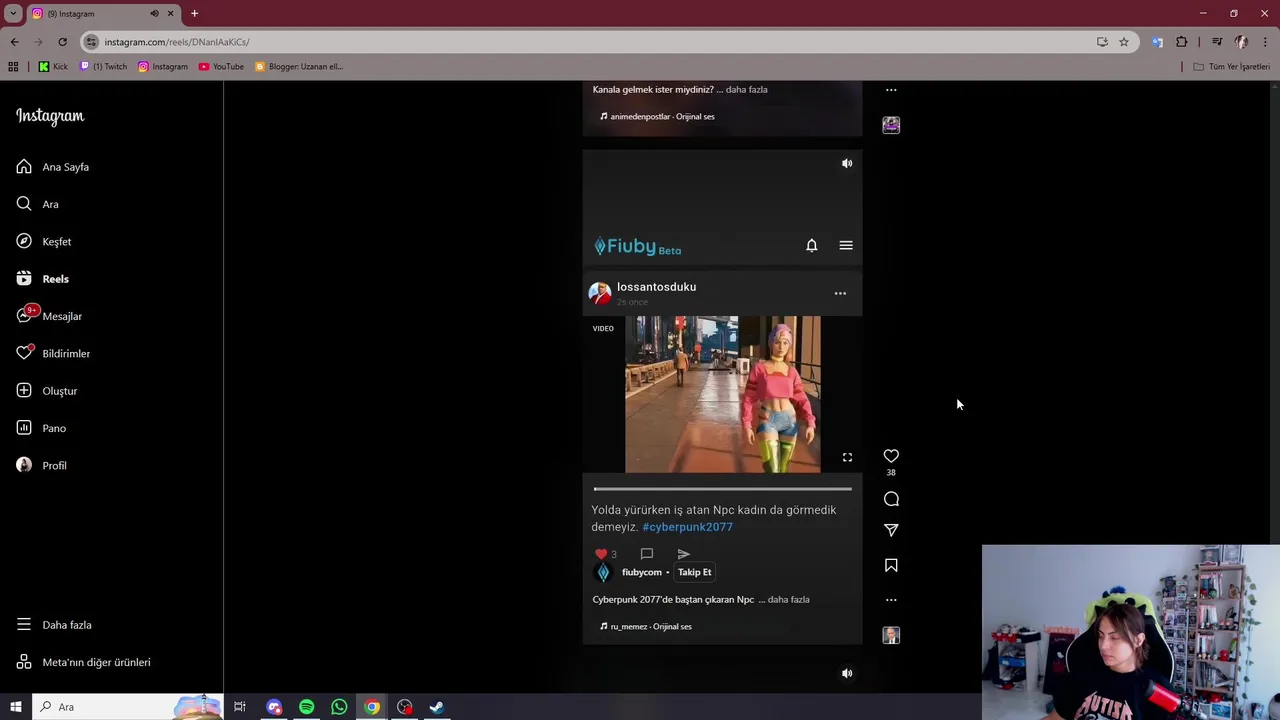The image size is (1280, 720).
Task: Open Tüm Yer İşaretleri folder
Action: coord(1232,66)
